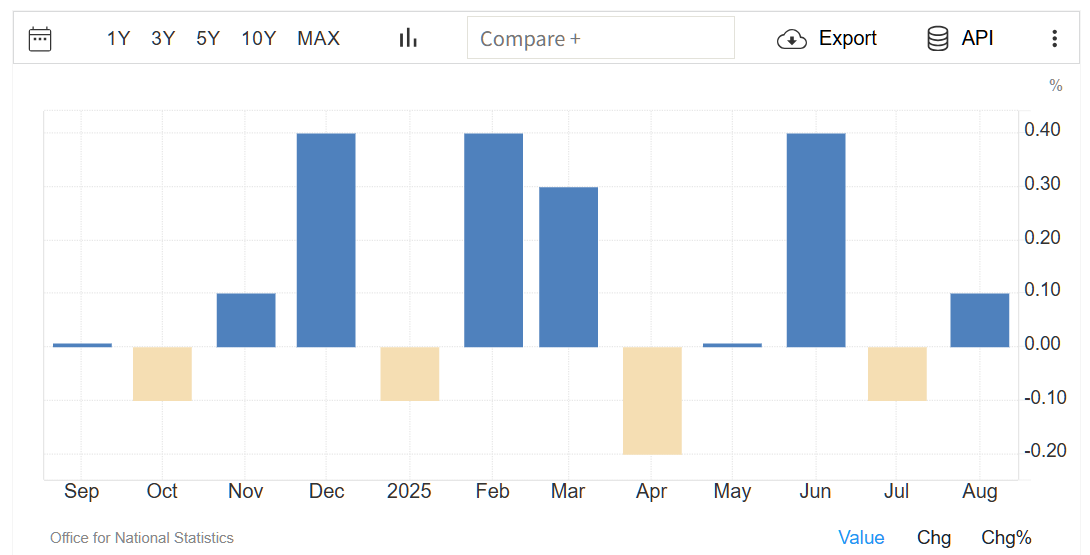Click the June blue bar
The image size is (1090, 555).
coord(816,240)
